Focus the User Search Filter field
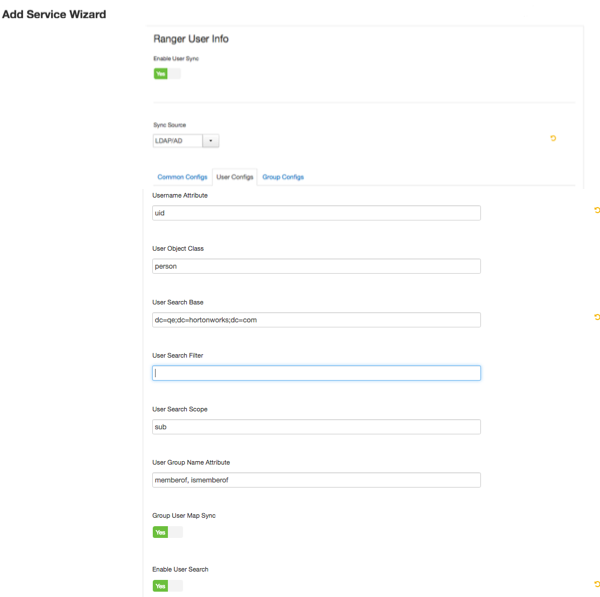The image size is (600, 597). point(316,373)
